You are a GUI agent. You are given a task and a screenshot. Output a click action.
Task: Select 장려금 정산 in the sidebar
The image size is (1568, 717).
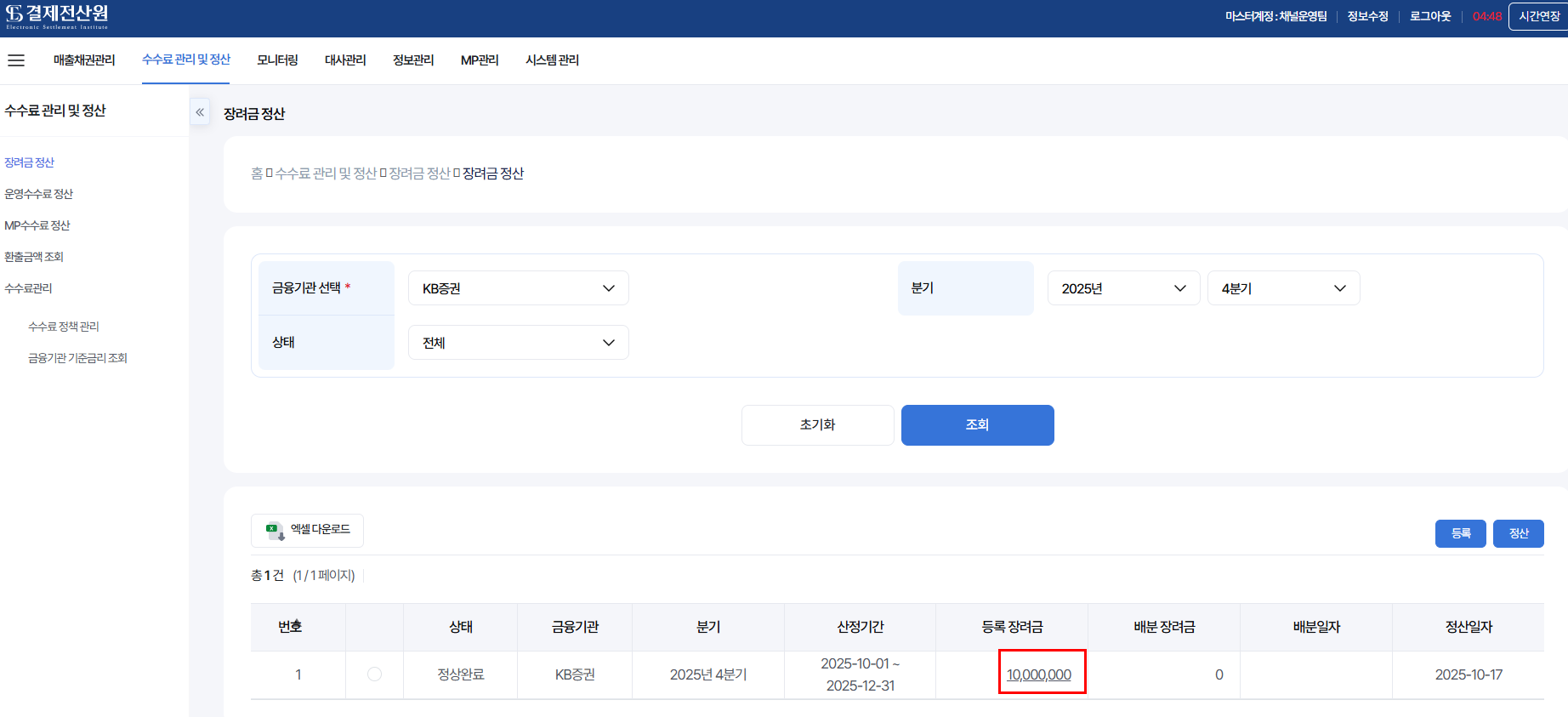pos(29,162)
